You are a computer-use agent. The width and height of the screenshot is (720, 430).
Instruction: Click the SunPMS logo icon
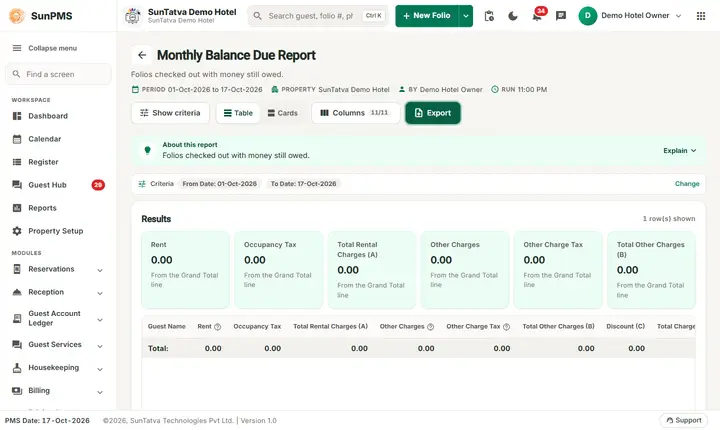[17, 16]
